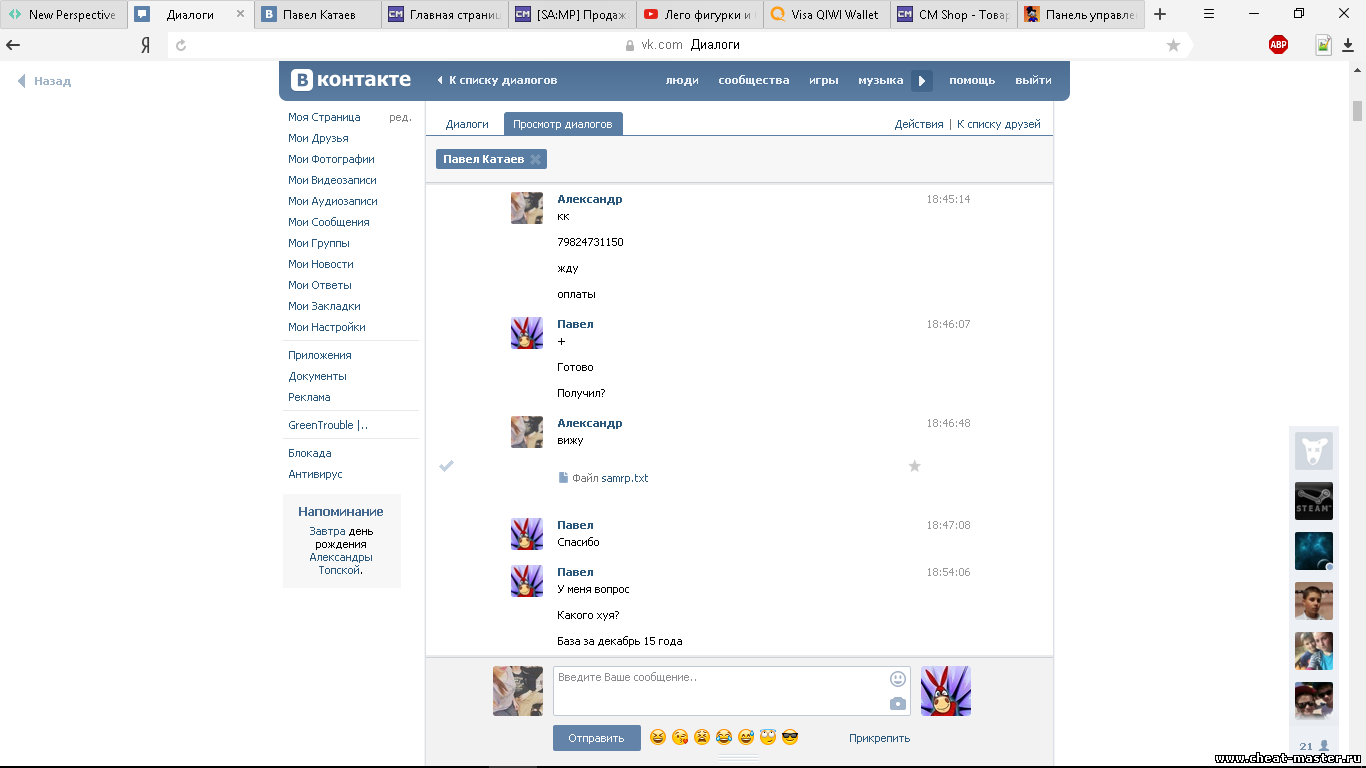The height and width of the screenshot is (768, 1366).
Task: Open the Steam sidebar chat icon
Action: (1313, 501)
